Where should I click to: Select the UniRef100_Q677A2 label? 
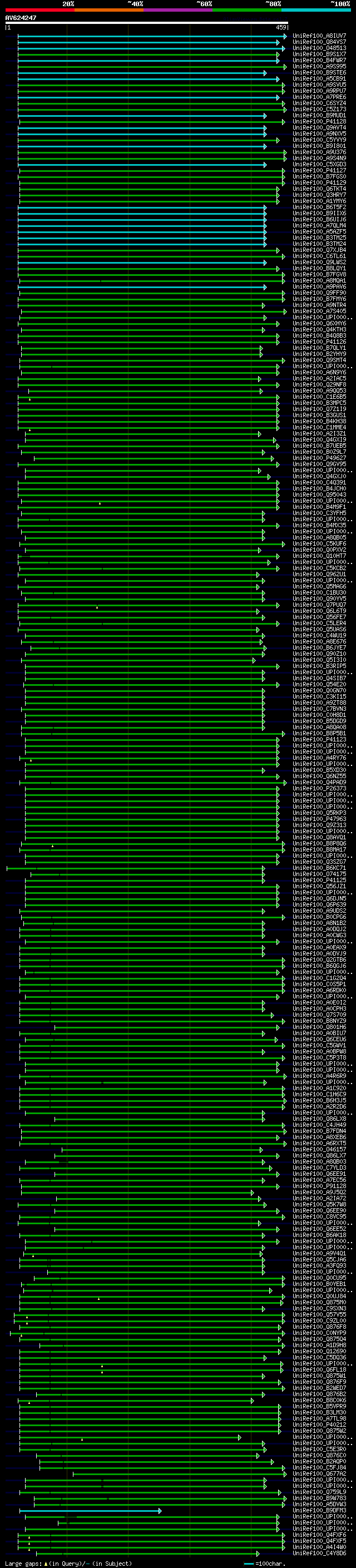pos(319,1473)
